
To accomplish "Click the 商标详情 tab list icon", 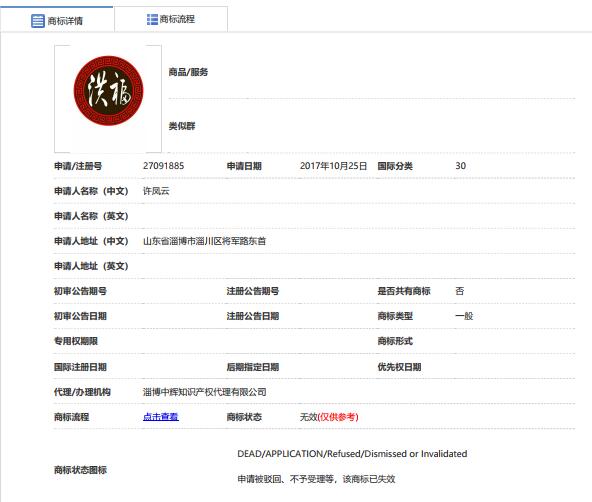I will pos(37,21).
